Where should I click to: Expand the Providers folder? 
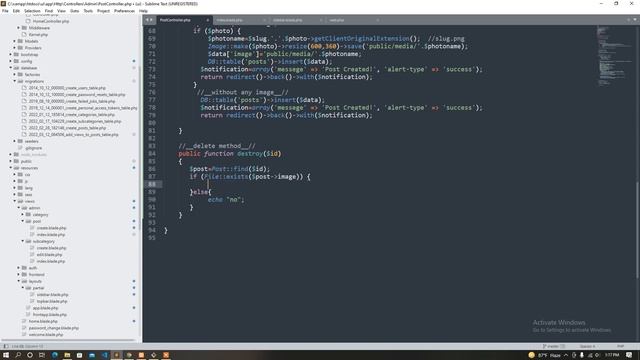point(14,48)
